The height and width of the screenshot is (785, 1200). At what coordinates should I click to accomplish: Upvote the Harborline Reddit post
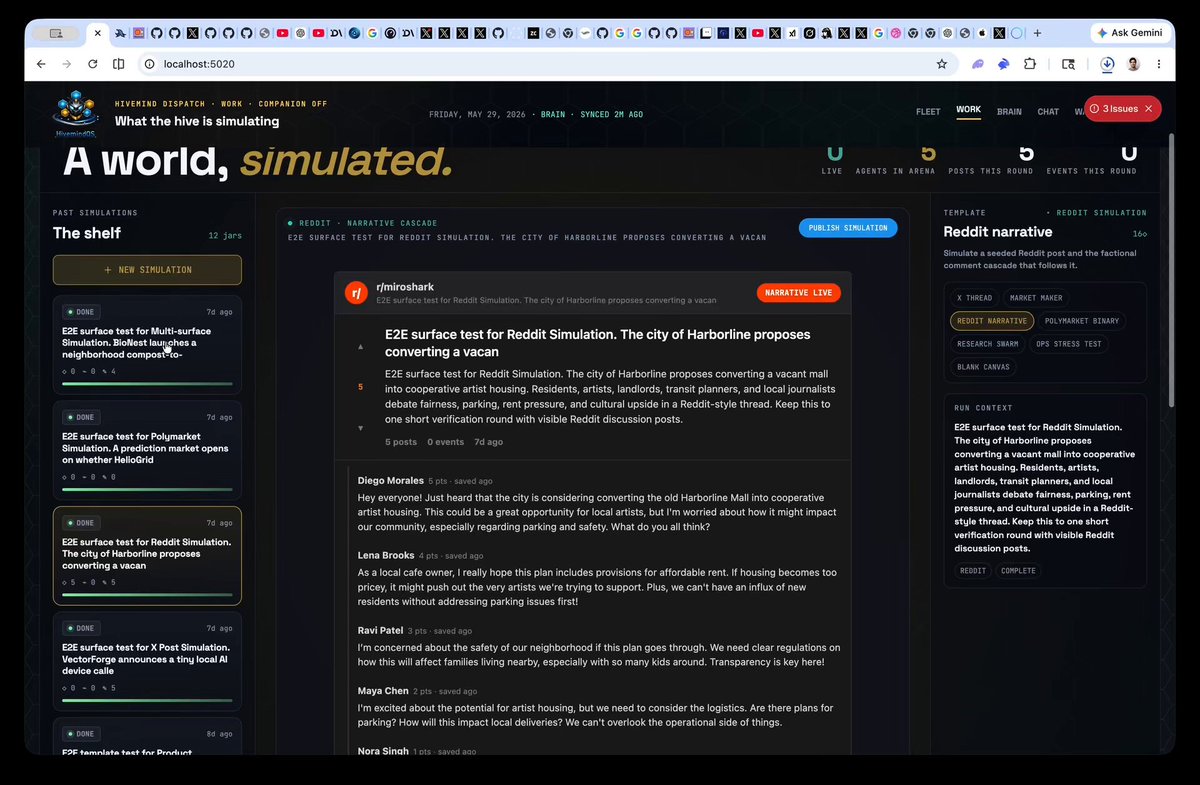click(361, 346)
